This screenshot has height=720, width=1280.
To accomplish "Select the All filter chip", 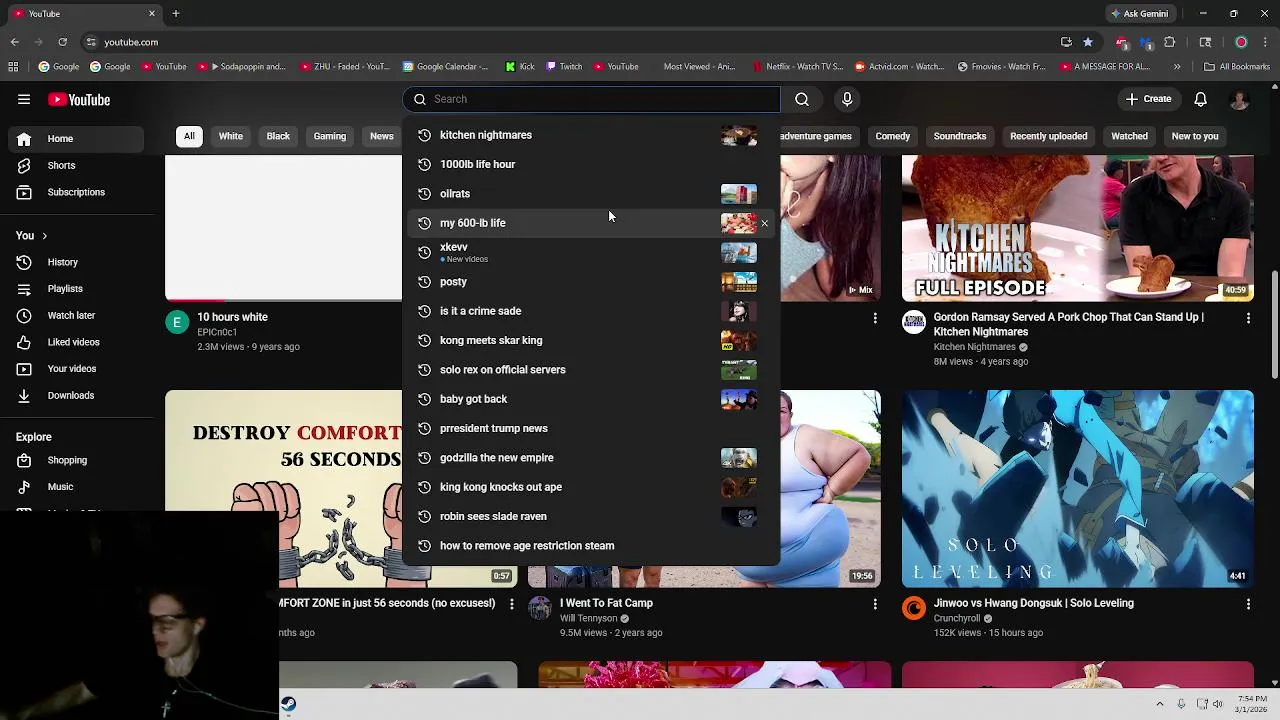I will click(189, 136).
